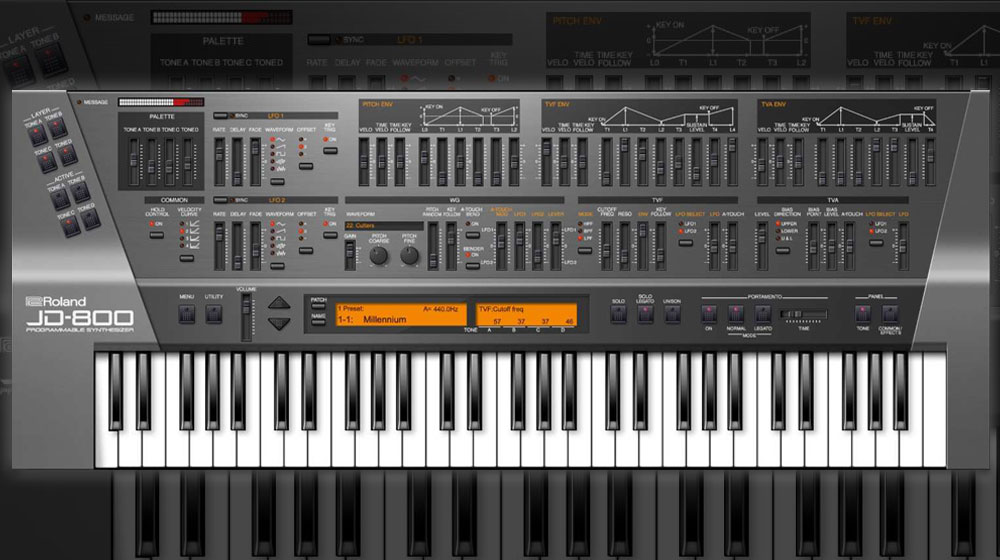Click the TVF:Cutoff freq display

tap(526, 316)
